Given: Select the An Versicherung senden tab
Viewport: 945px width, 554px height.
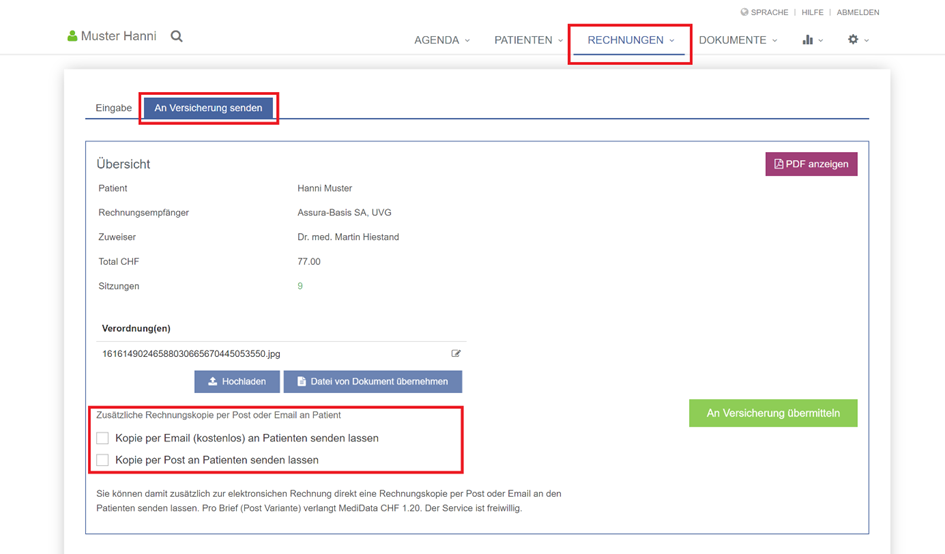Looking at the screenshot, I should 208,108.
